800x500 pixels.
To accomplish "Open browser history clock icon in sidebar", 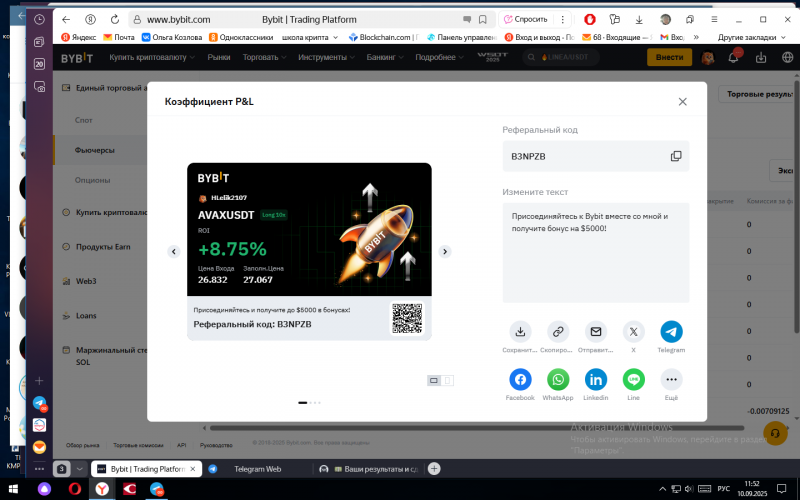I will pos(39,20).
